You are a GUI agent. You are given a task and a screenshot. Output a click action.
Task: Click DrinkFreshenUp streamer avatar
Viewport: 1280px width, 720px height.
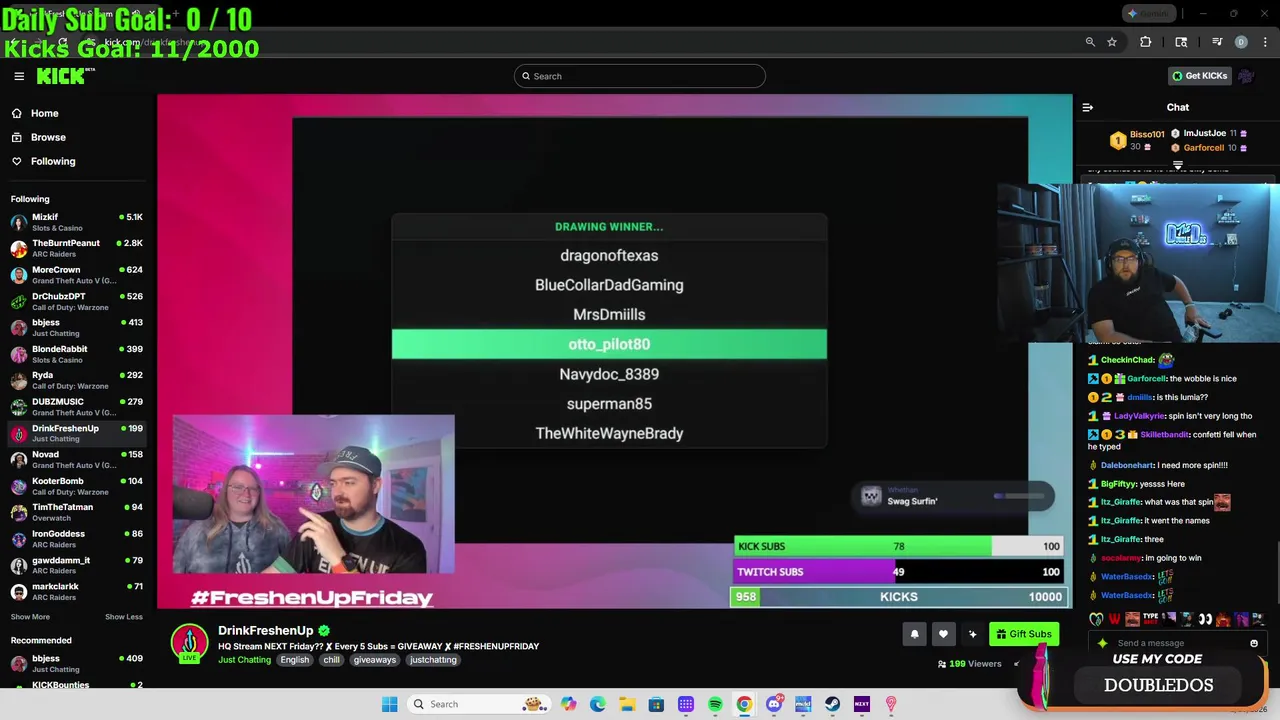point(189,643)
